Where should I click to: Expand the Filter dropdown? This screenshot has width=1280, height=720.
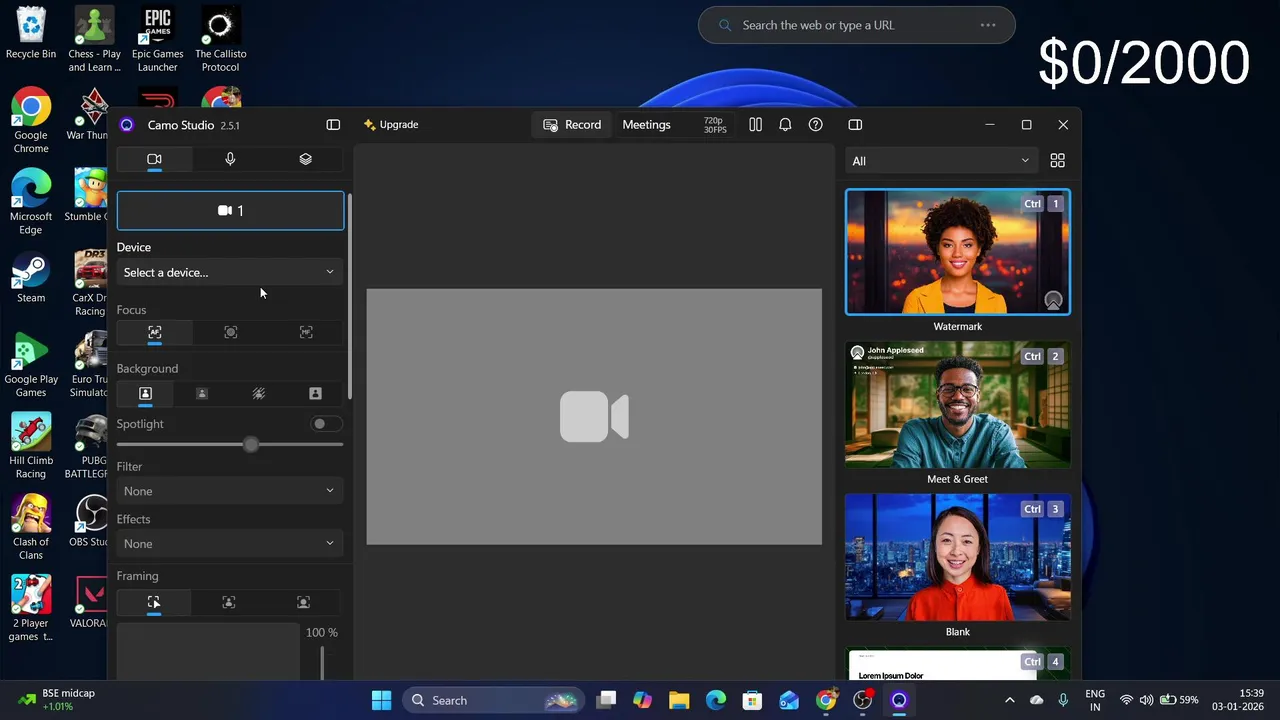click(x=230, y=491)
